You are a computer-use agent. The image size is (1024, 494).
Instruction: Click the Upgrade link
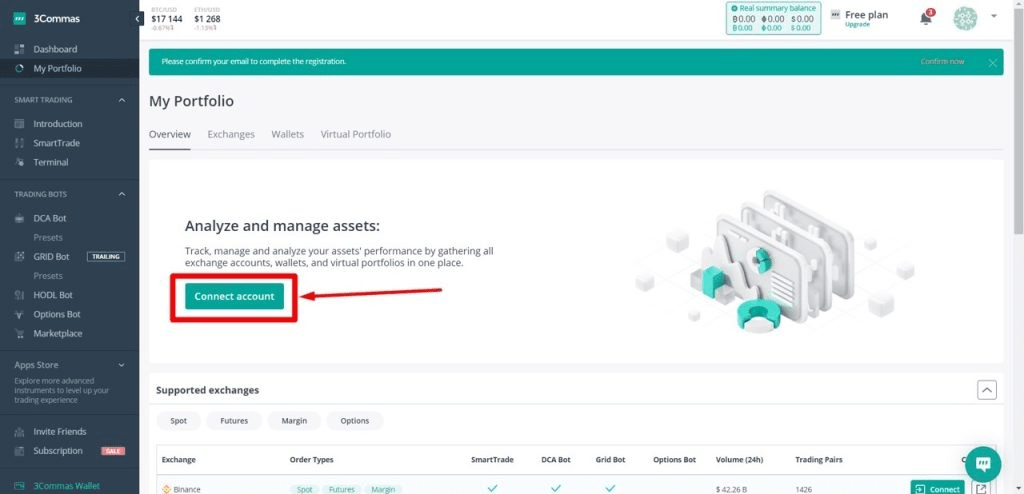click(857, 25)
